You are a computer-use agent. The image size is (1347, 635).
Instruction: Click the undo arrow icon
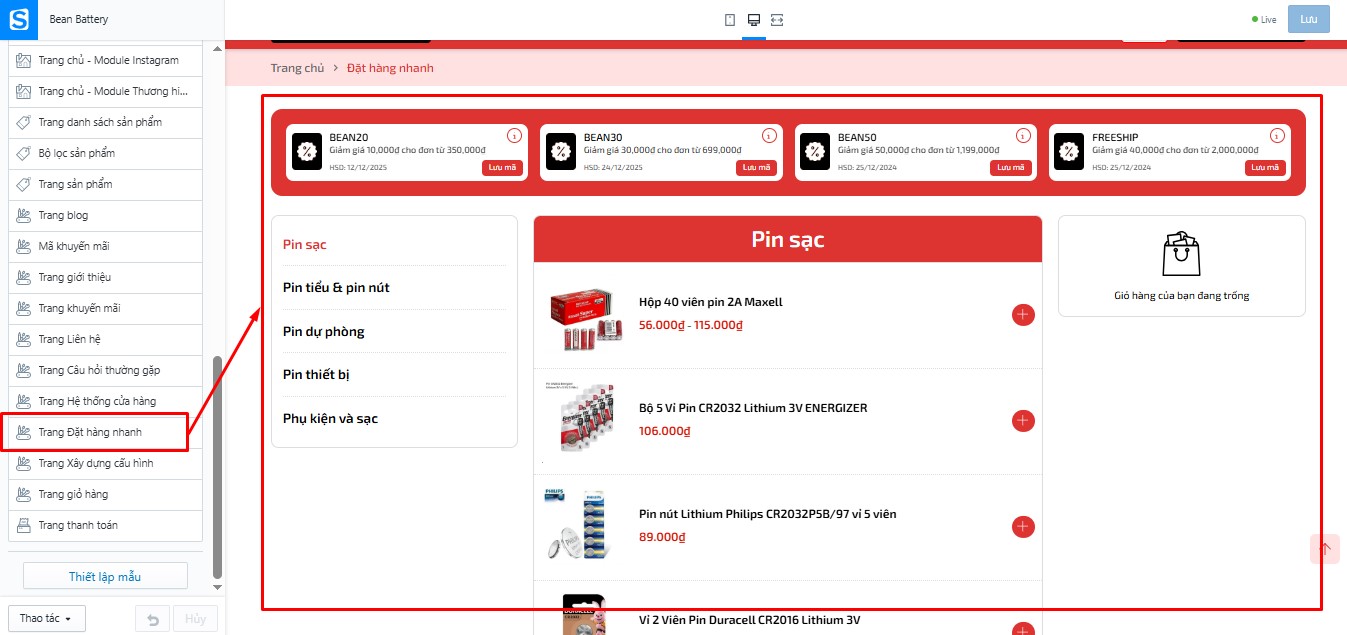(152, 619)
